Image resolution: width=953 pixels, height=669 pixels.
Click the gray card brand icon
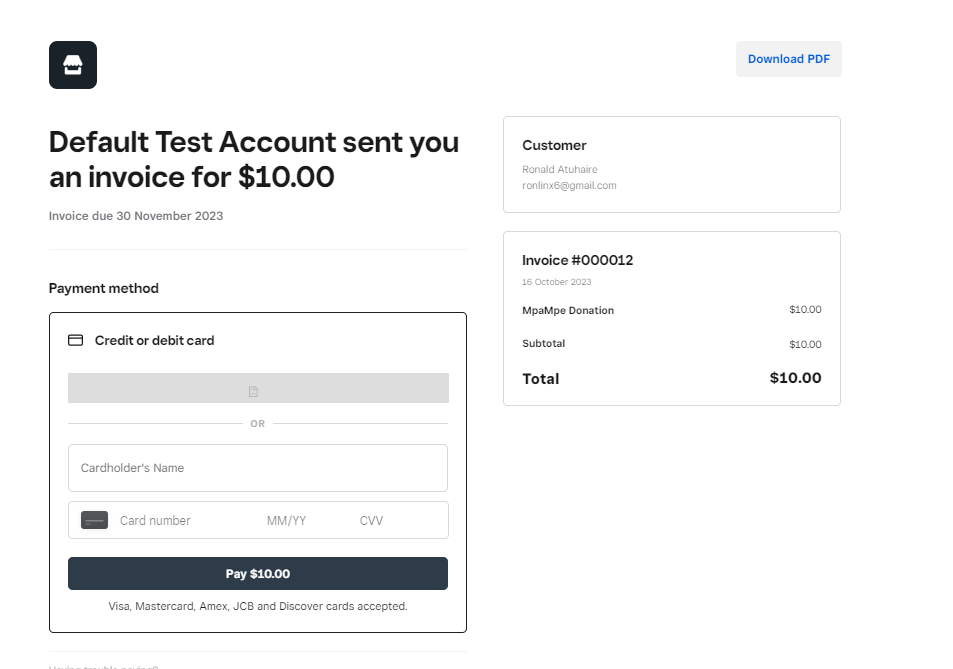pos(94,520)
